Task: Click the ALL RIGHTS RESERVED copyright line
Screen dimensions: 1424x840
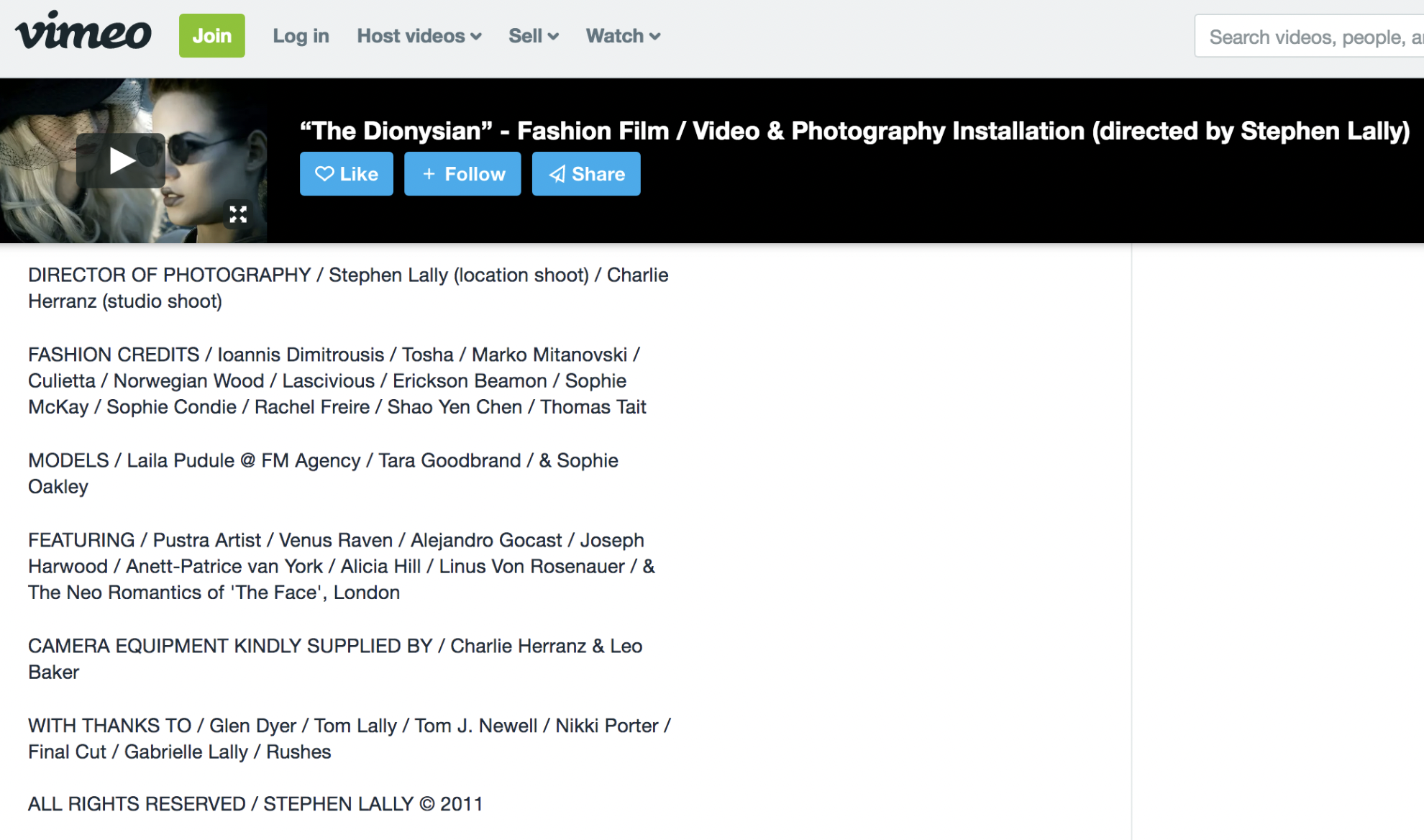Action: (255, 804)
